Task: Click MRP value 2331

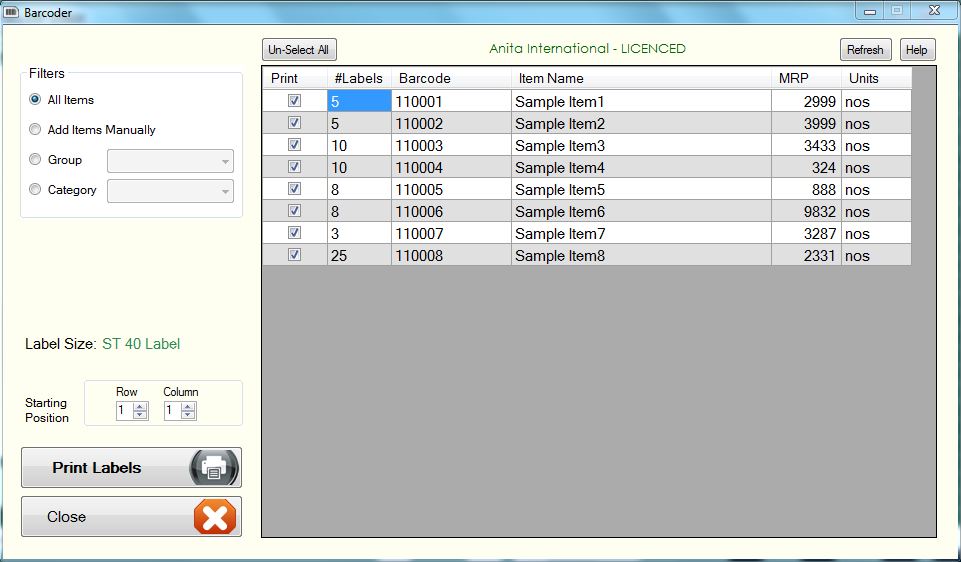Action: point(806,256)
